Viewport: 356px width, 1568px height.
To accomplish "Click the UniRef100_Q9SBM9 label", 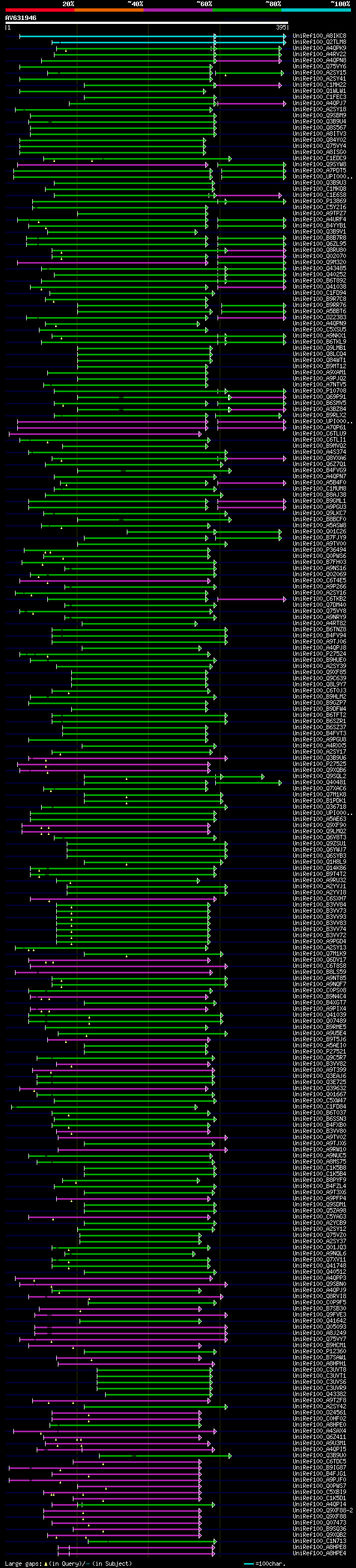I will 319,115.
